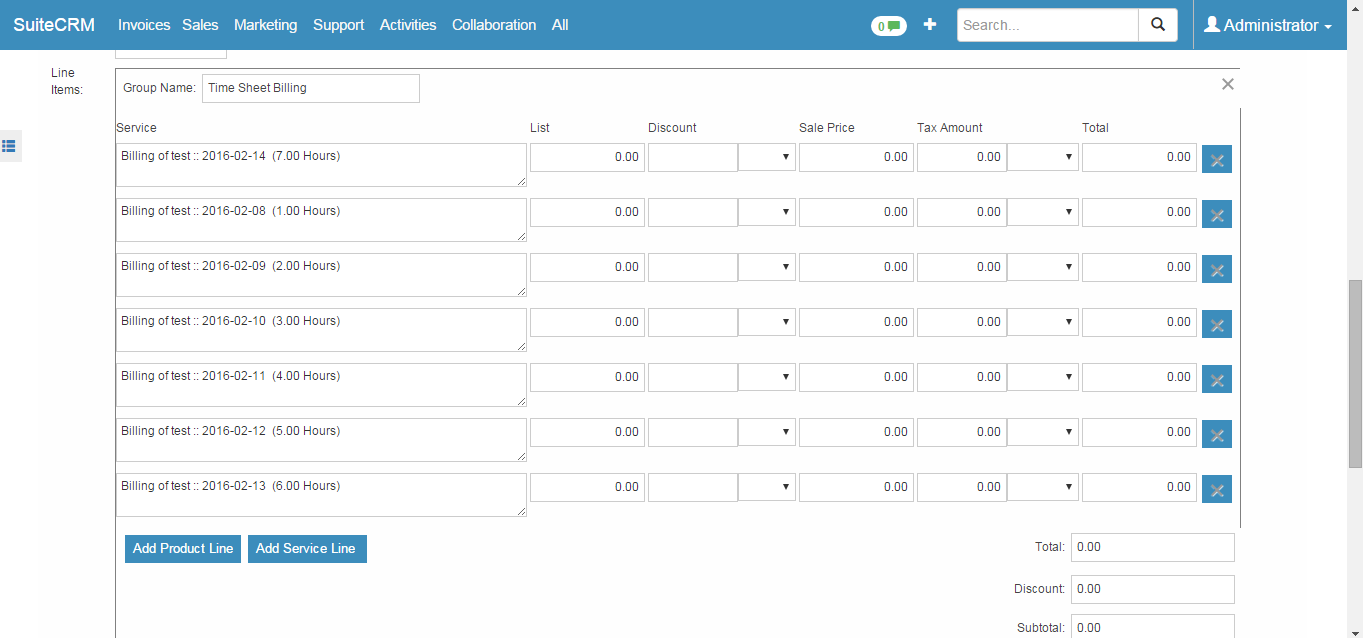Click inside the Discount total field
The image size is (1363, 638).
click(x=1151, y=589)
